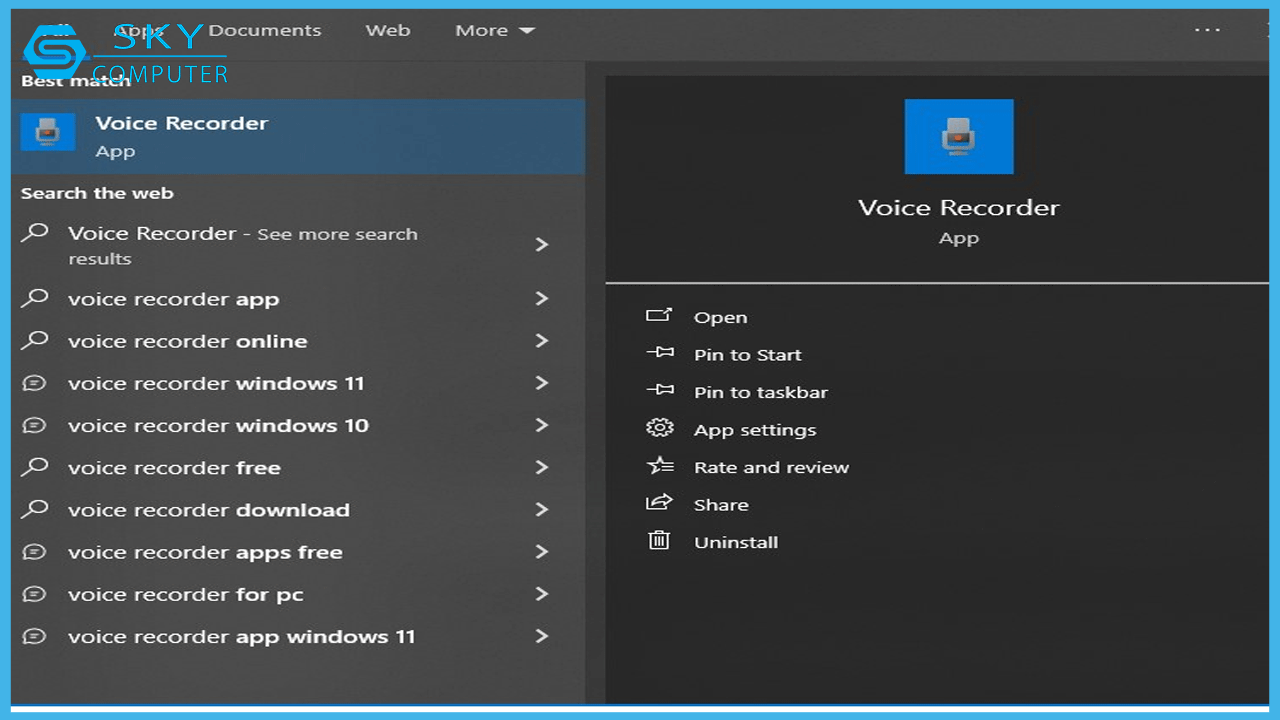The height and width of the screenshot is (720, 1280).
Task: Click chat icon beside voice recorder windows 11
Action: click(35, 383)
